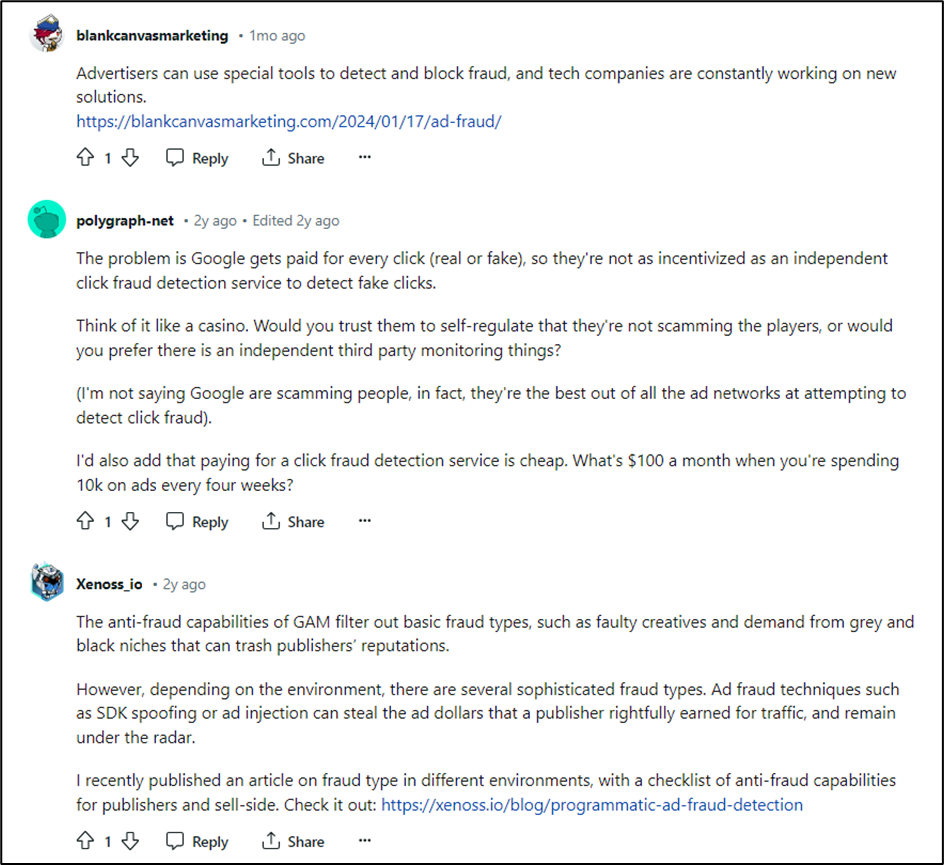Select the Xenoss_io username

click(x=109, y=584)
